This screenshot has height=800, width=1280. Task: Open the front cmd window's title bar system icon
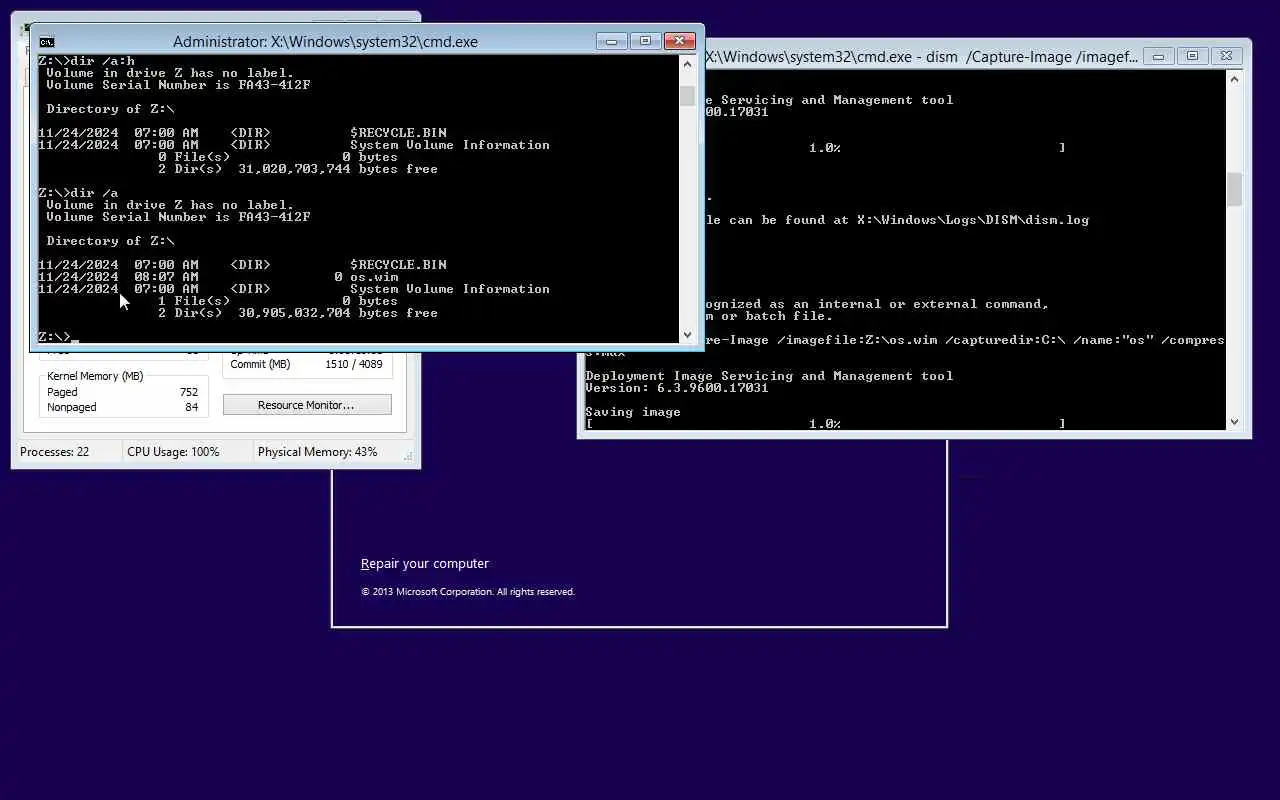pos(46,41)
